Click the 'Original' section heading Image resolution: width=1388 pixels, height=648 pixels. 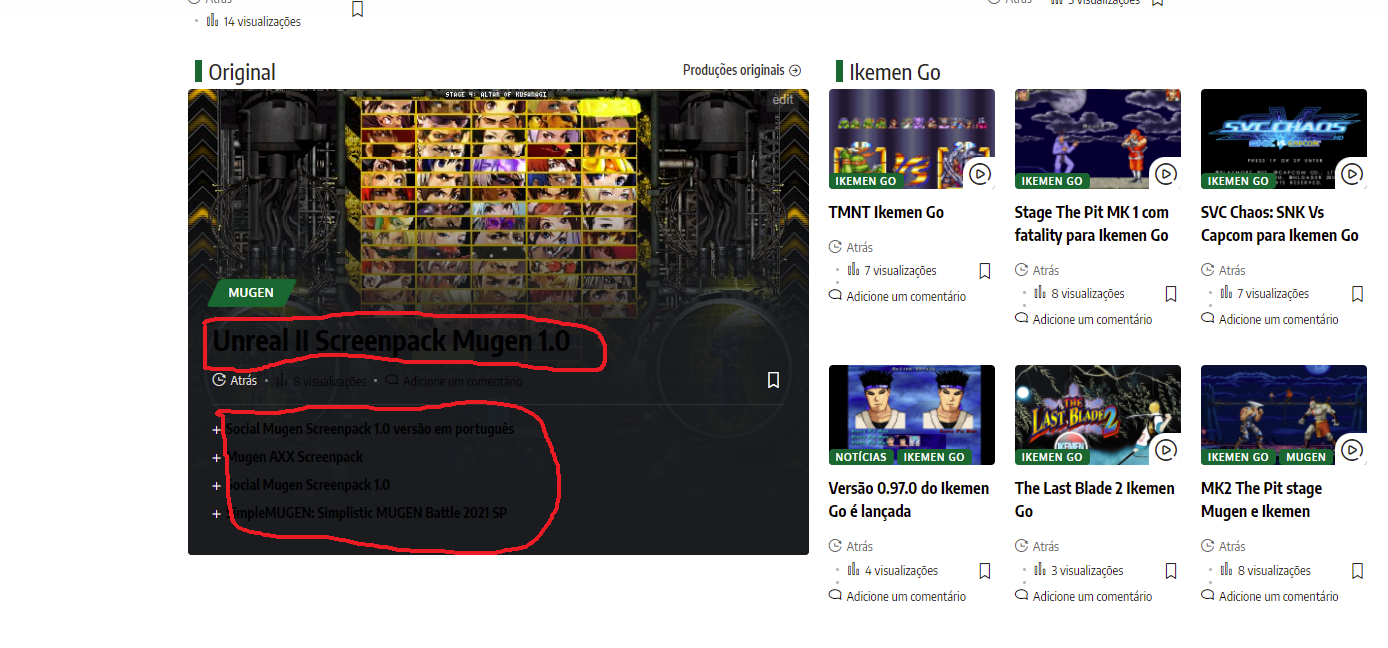tap(241, 72)
